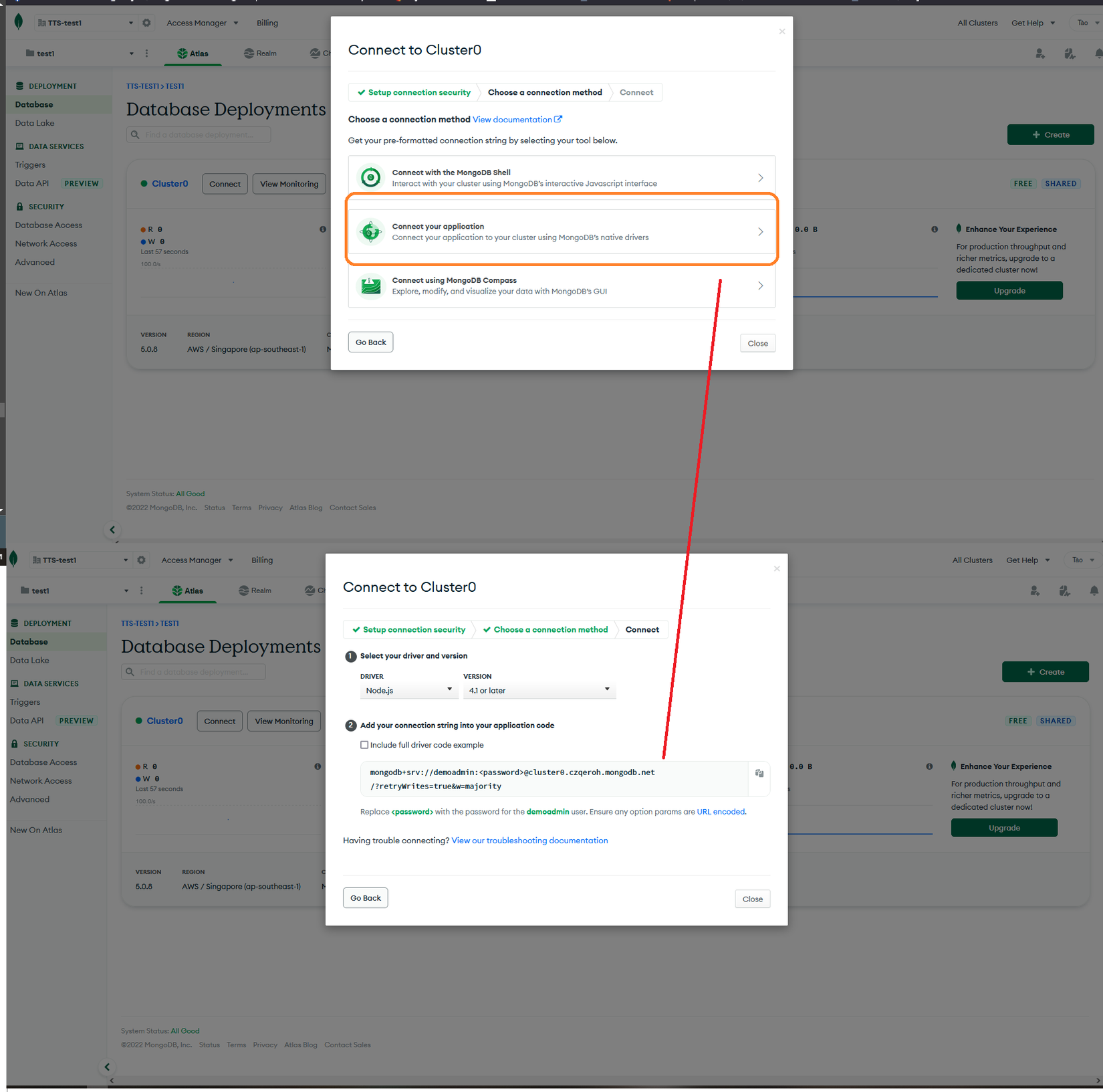Collapse the sidebar in upper screenshot
This screenshot has height=1092, width=1103.
(x=112, y=530)
